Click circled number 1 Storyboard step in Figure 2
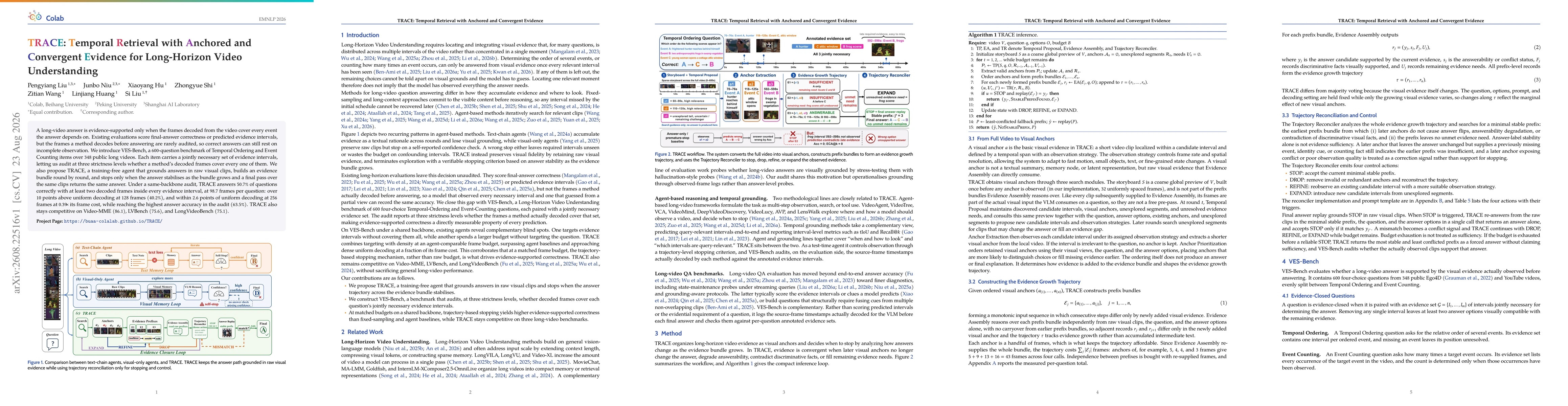The height and width of the screenshot is (406, 1568). tap(663, 75)
